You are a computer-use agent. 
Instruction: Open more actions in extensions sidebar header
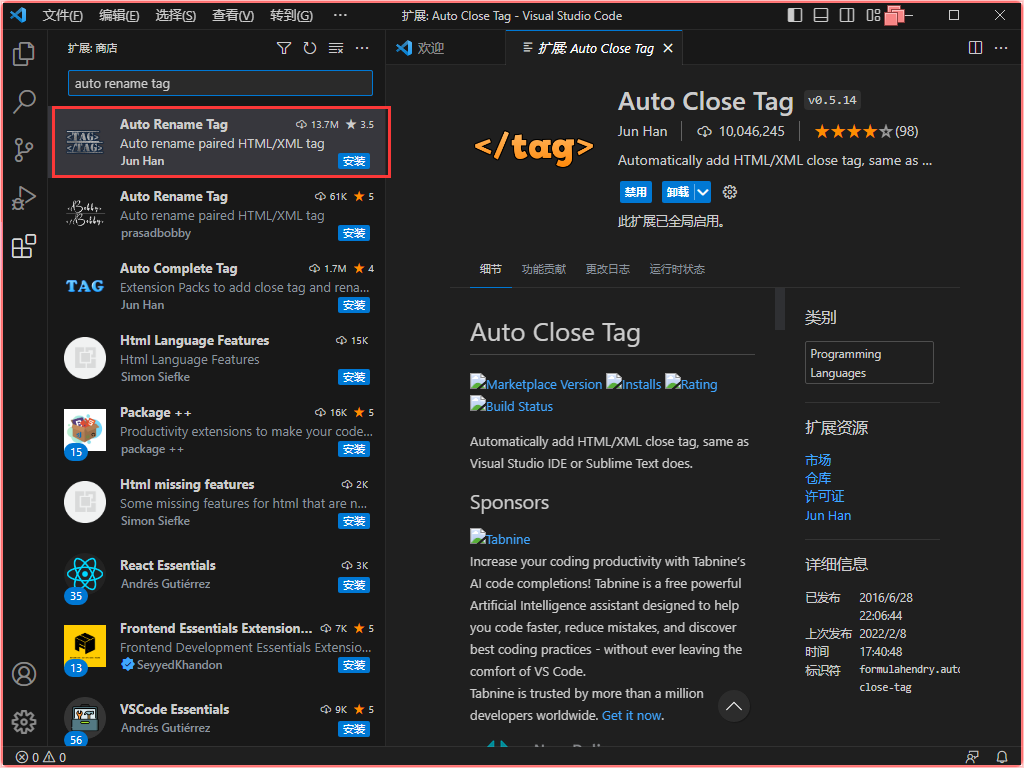coord(362,48)
